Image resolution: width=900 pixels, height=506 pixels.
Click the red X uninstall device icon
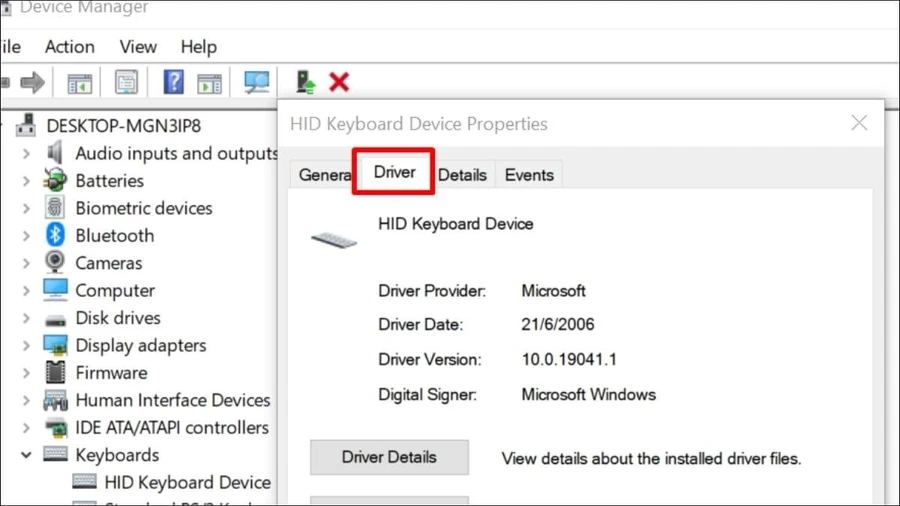pos(339,83)
